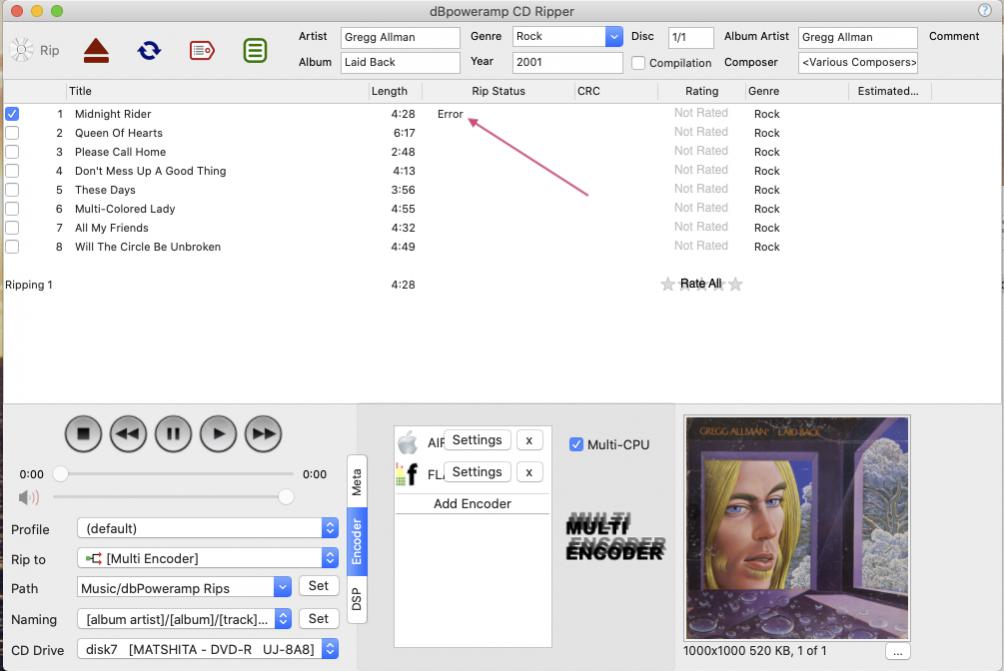Uncheck track 1 Midnight Rider
Image resolution: width=1004 pixels, height=671 pixels.
[x=12, y=114]
